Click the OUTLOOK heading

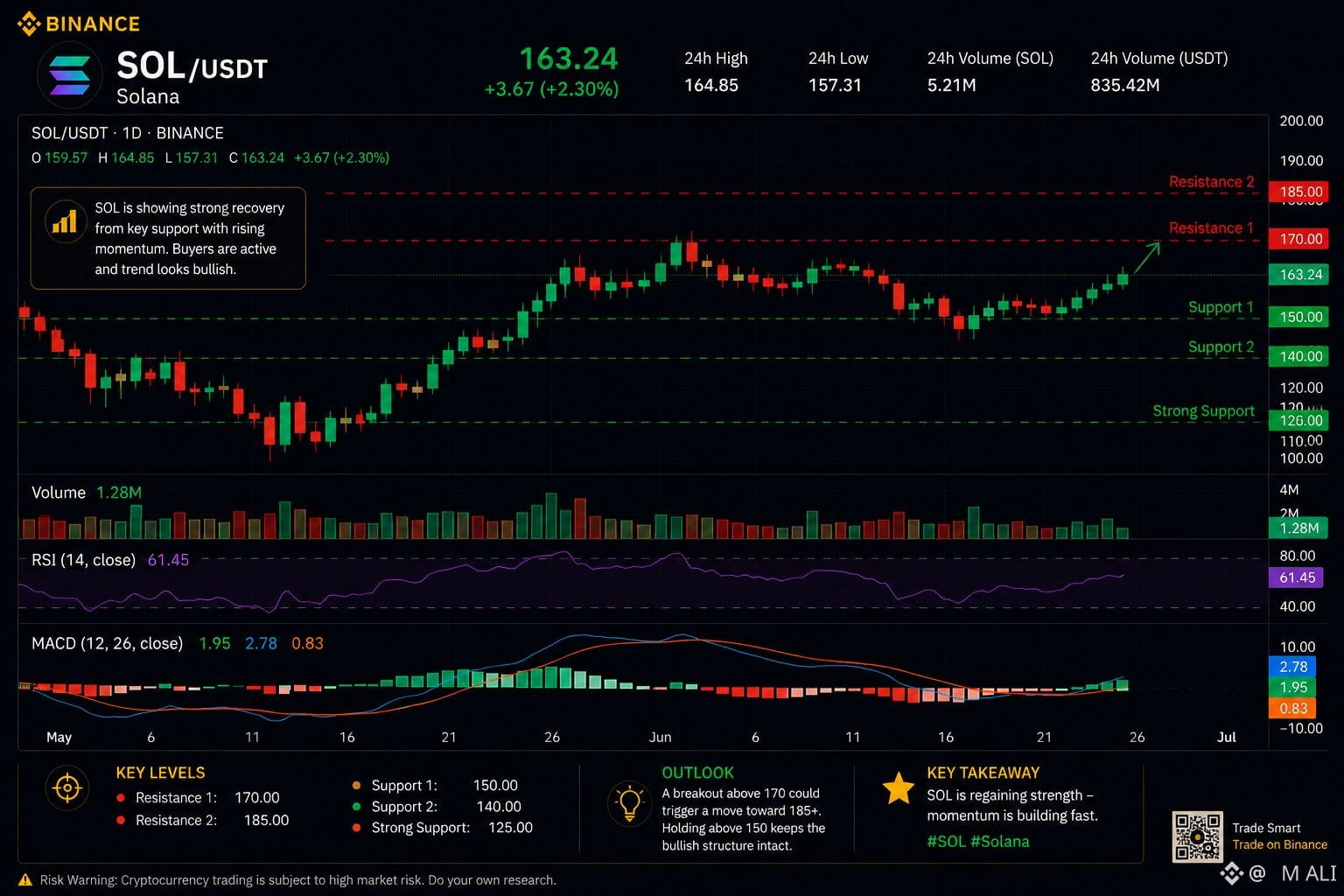click(697, 773)
